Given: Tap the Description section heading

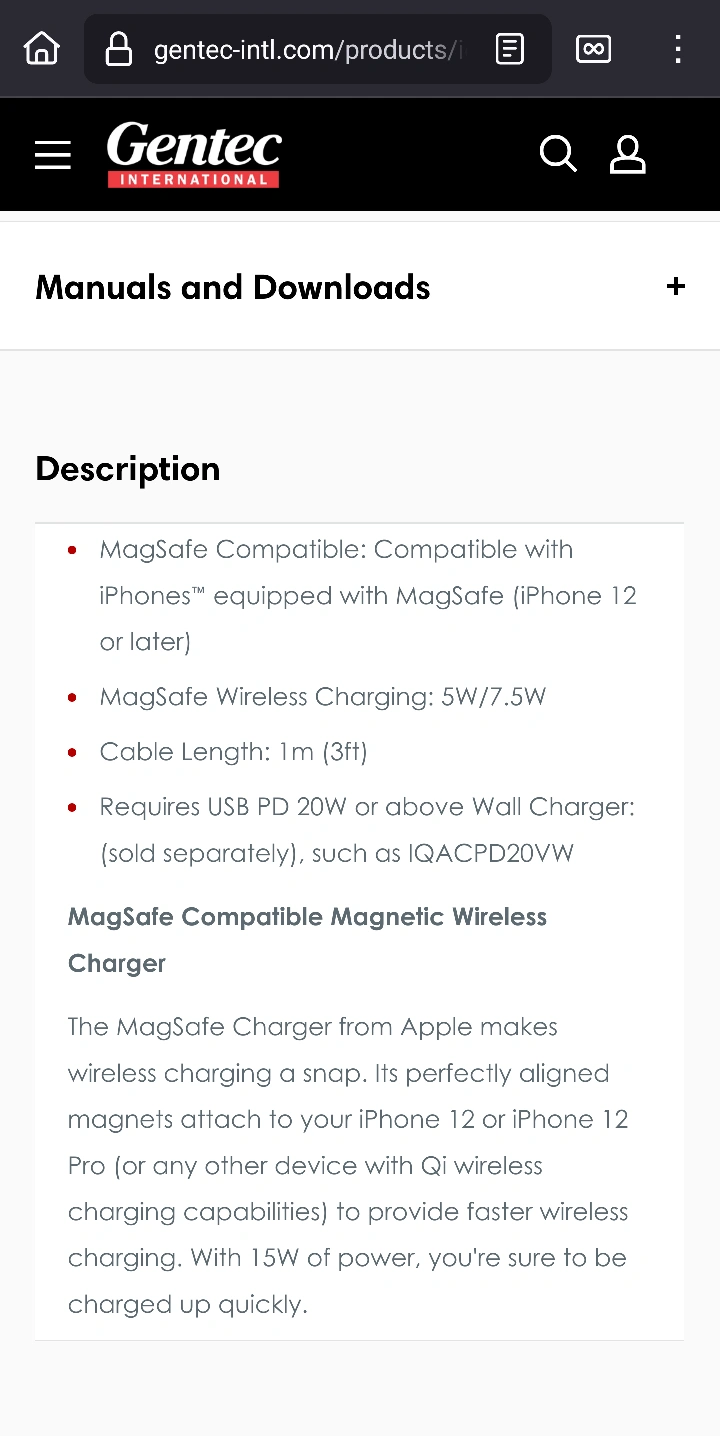Looking at the screenshot, I should pyautogui.click(x=128, y=469).
